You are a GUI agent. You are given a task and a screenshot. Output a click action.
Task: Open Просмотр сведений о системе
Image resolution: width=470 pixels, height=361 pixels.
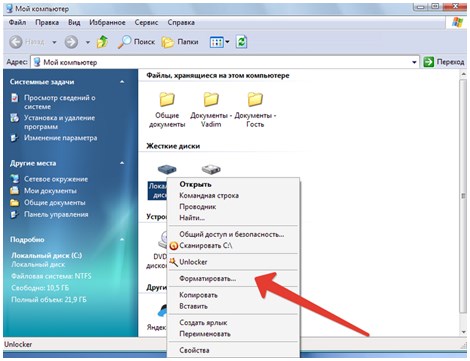tap(59, 102)
